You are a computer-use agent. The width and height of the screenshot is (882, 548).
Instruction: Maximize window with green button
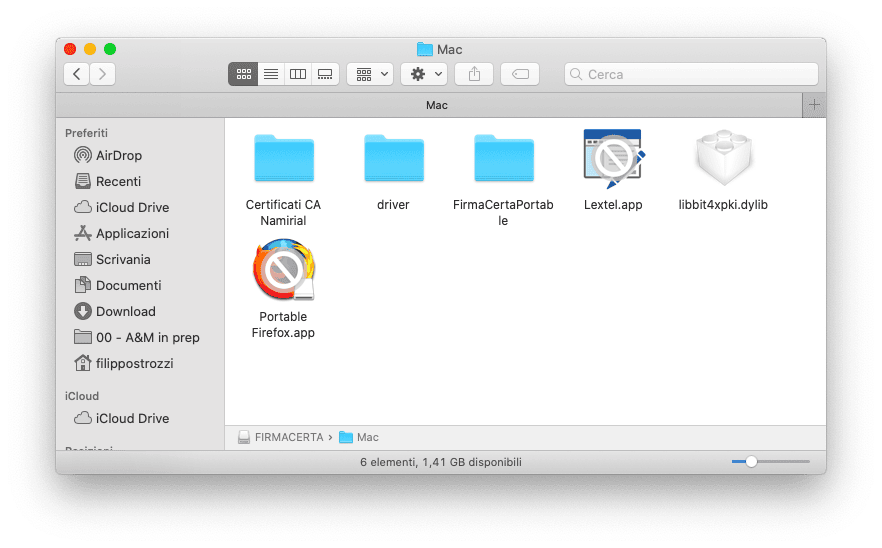(x=110, y=49)
